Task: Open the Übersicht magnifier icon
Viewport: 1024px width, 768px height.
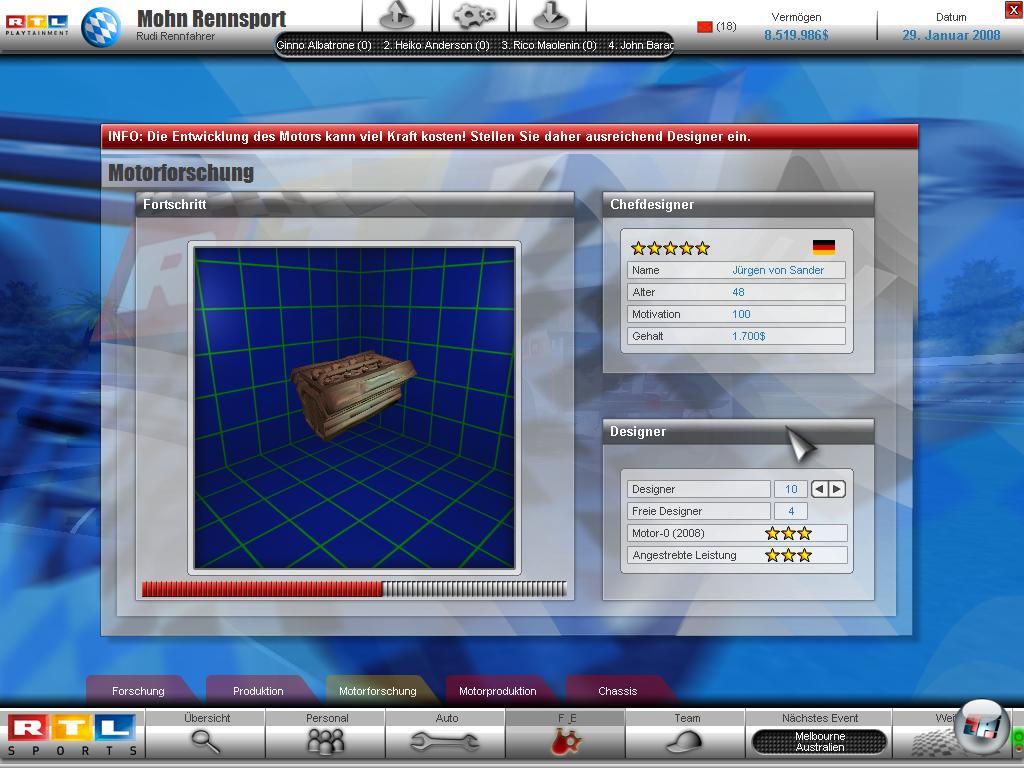Action: click(206, 741)
